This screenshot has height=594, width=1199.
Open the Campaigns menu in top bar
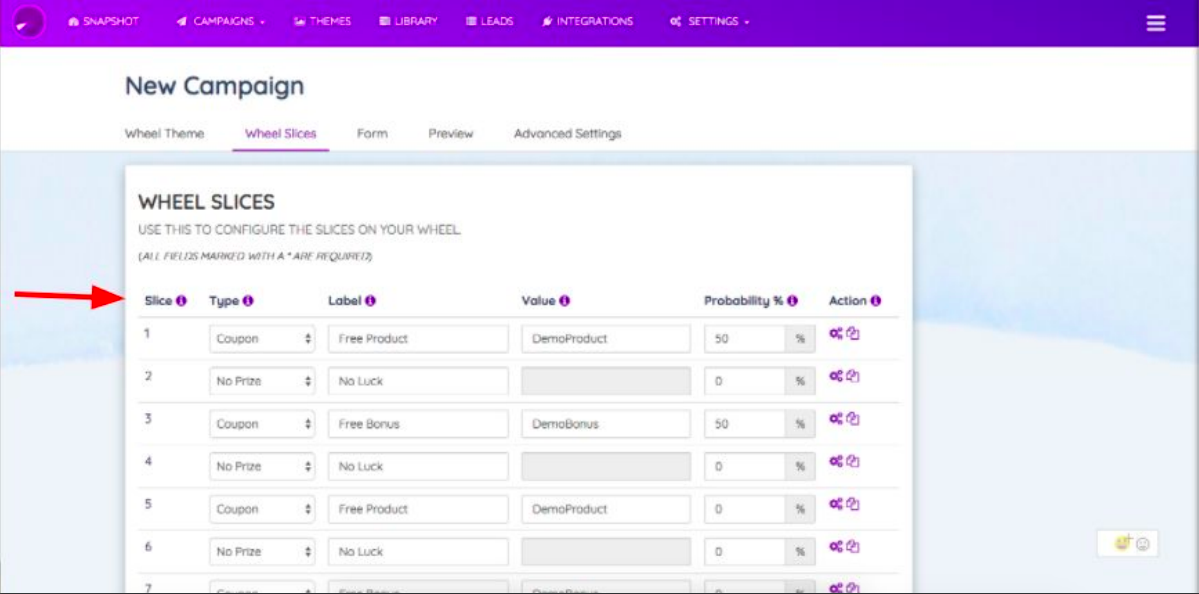(221, 21)
